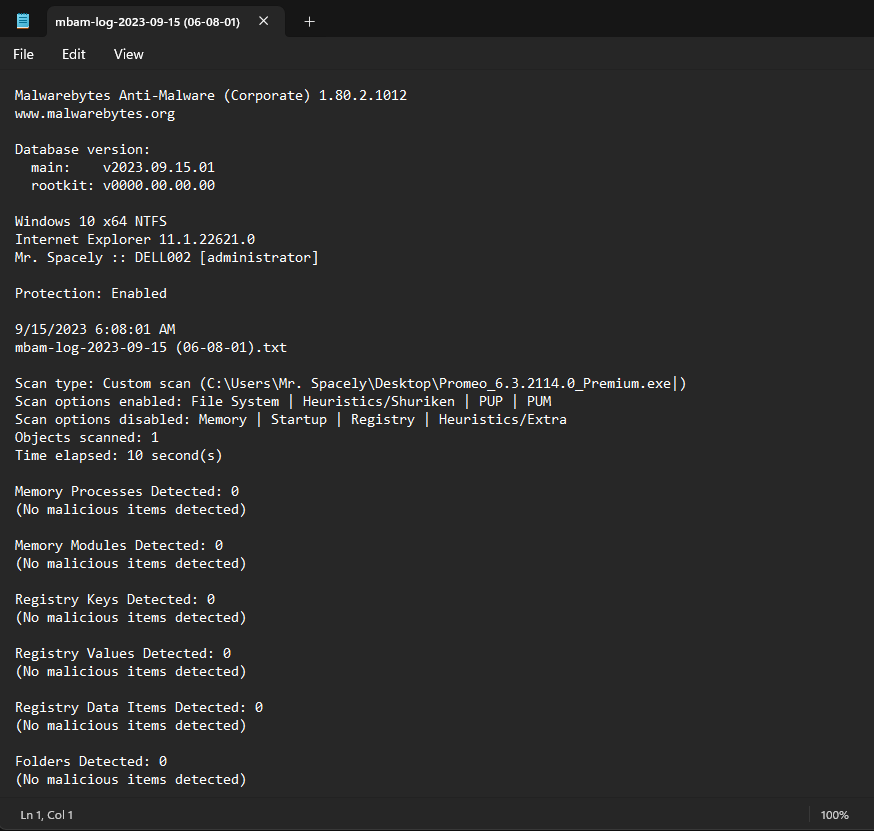Screen dimensions: 874x831
Task: Click the 'Protection: Enabled' line
Action: [x=91, y=293]
